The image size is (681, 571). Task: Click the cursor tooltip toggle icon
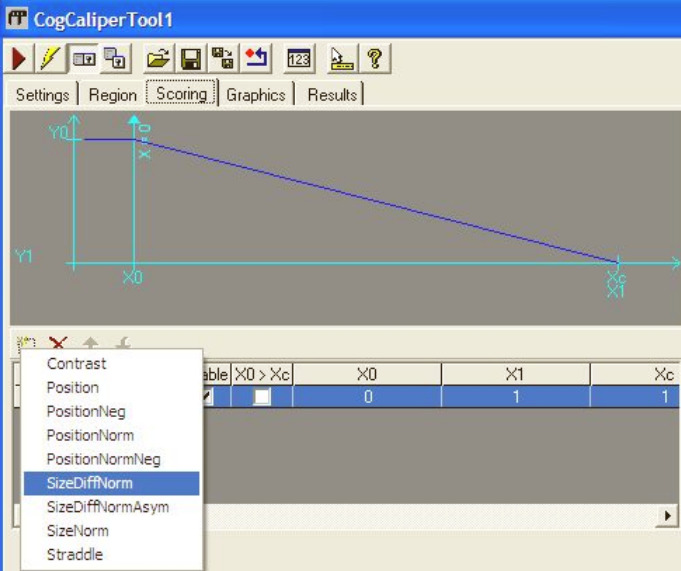tap(342, 58)
